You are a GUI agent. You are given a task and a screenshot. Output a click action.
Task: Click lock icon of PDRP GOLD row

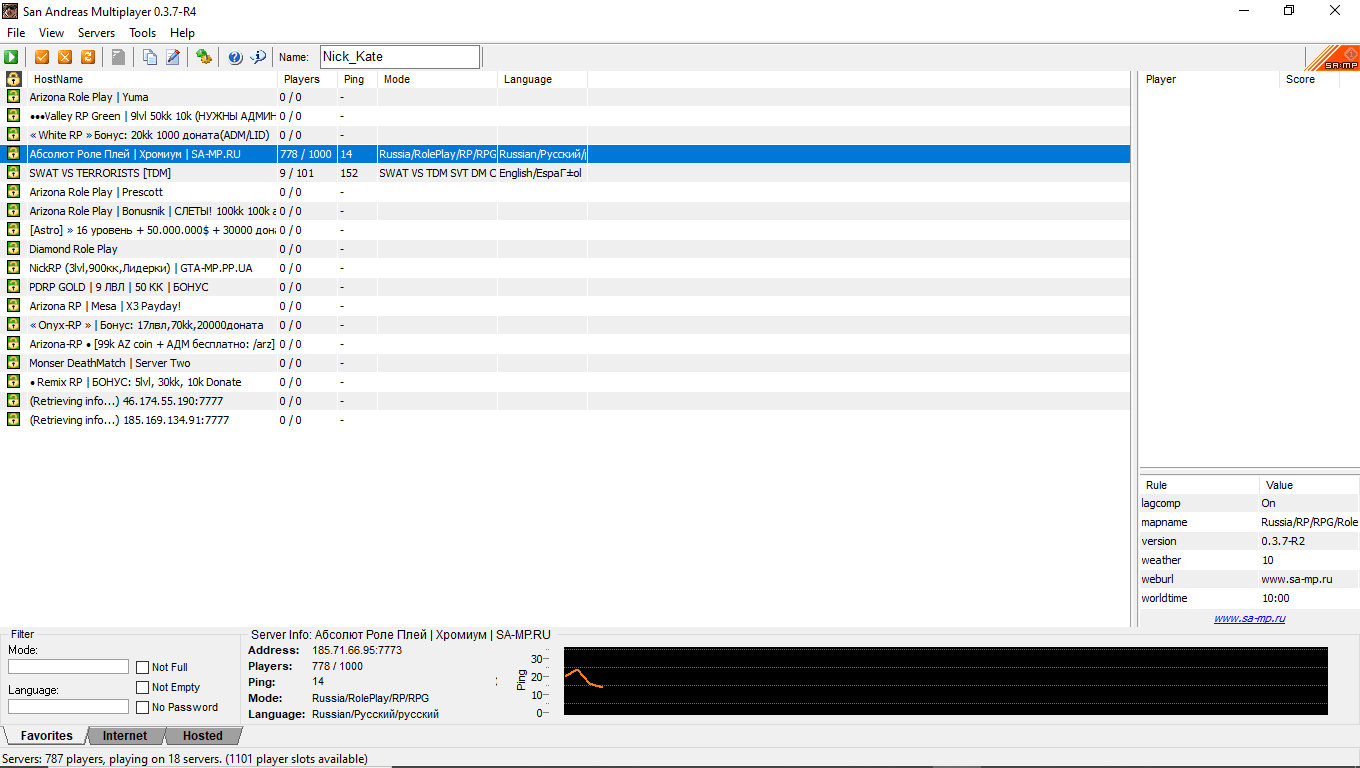pos(13,287)
